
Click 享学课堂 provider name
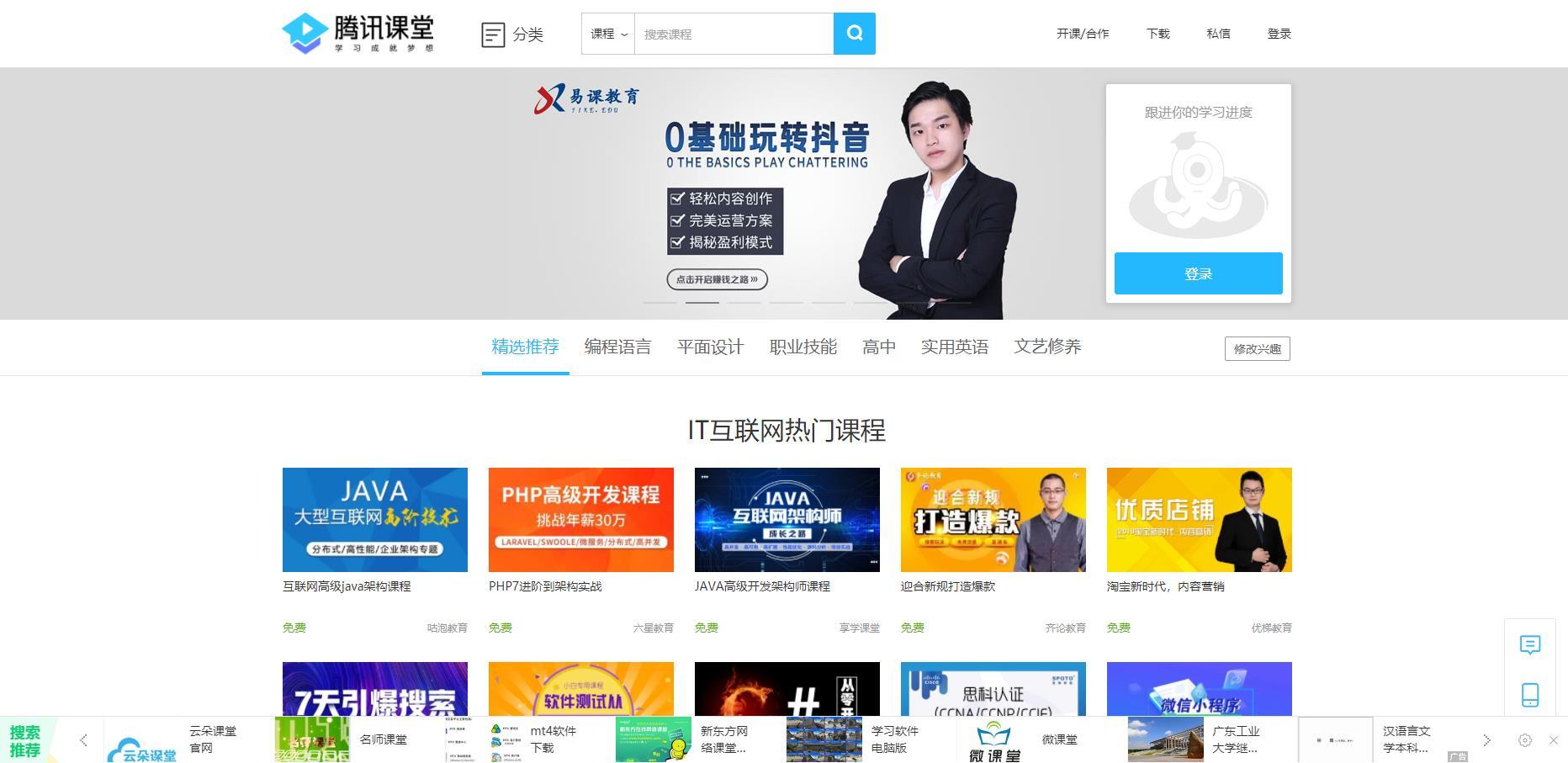click(860, 628)
